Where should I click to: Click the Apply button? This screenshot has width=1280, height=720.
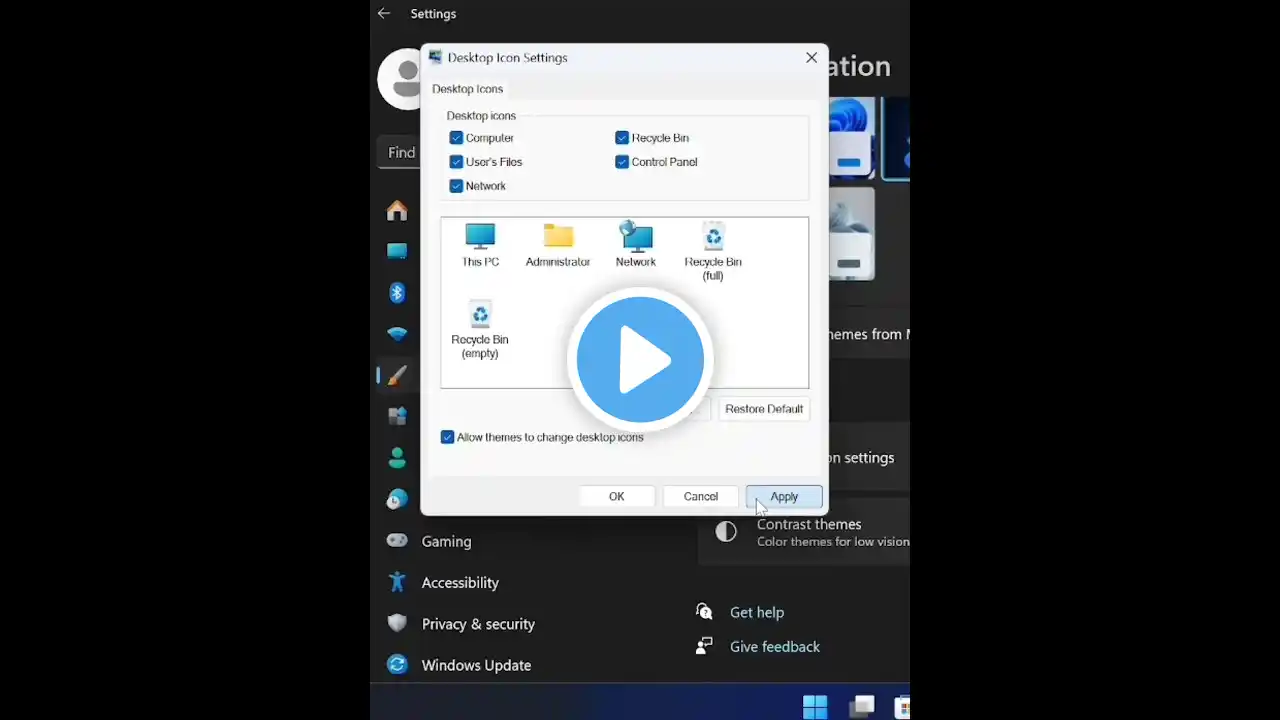[784, 496]
